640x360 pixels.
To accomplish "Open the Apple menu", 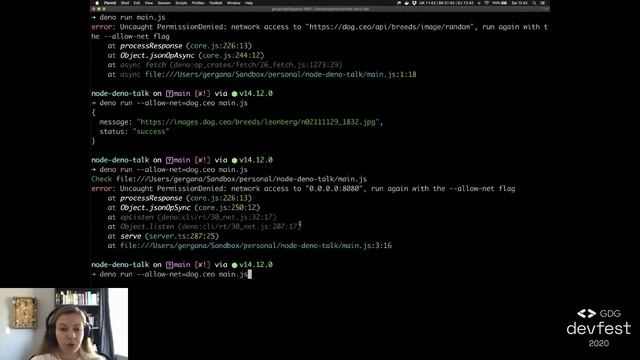I will tap(97, 3).
